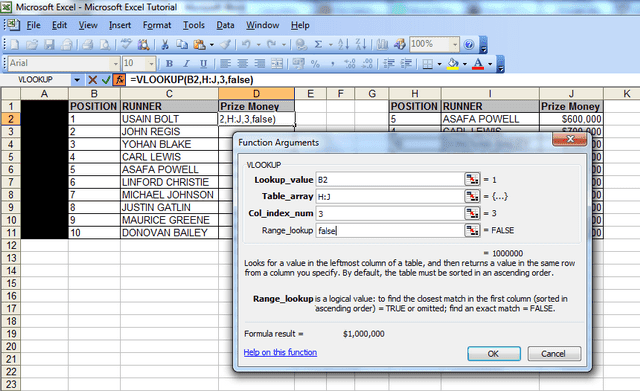
Task: Close the Function Arguments dialog
Action: pos(570,140)
